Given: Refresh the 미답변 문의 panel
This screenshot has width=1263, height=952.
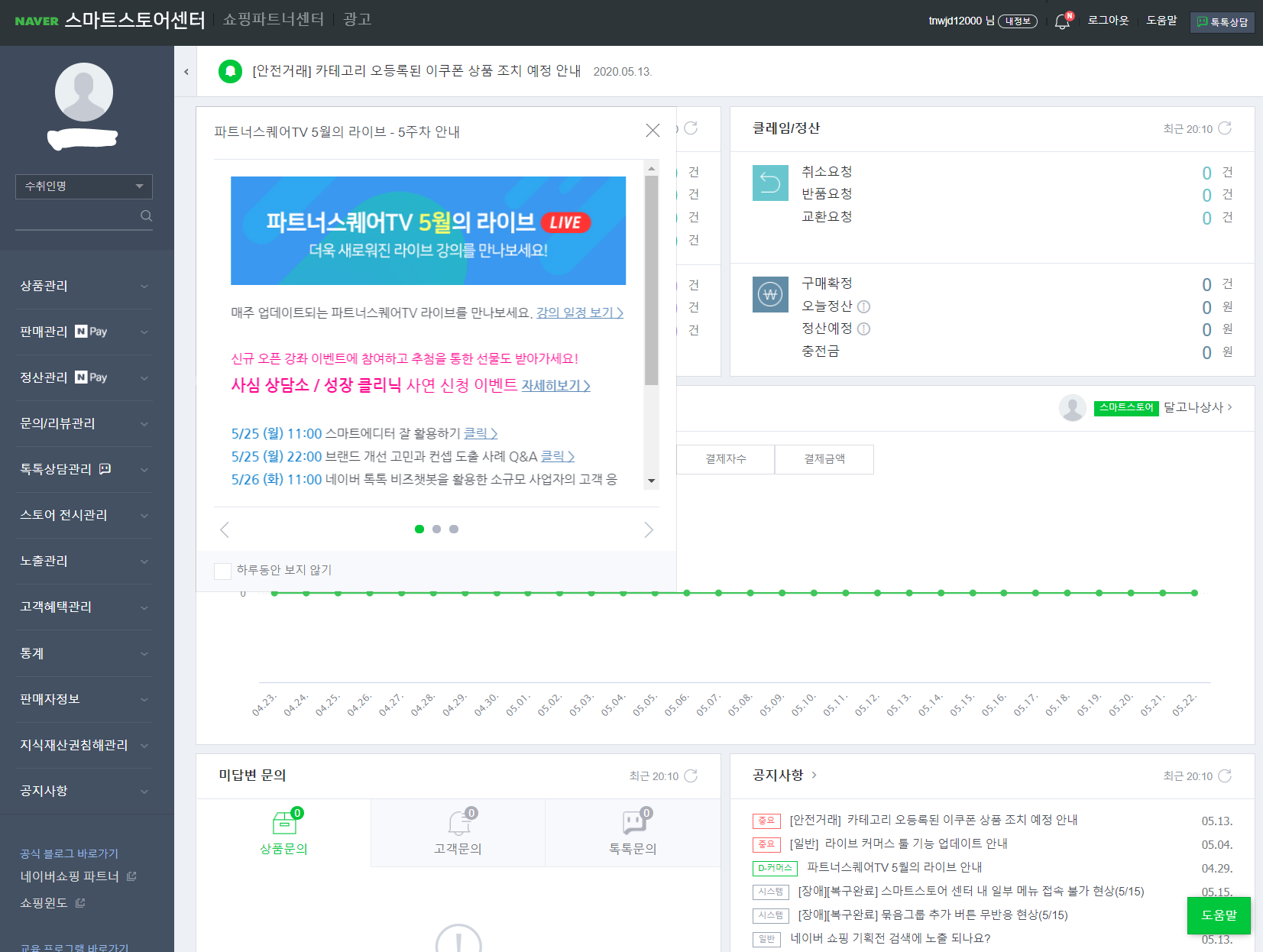Looking at the screenshot, I should (691, 776).
